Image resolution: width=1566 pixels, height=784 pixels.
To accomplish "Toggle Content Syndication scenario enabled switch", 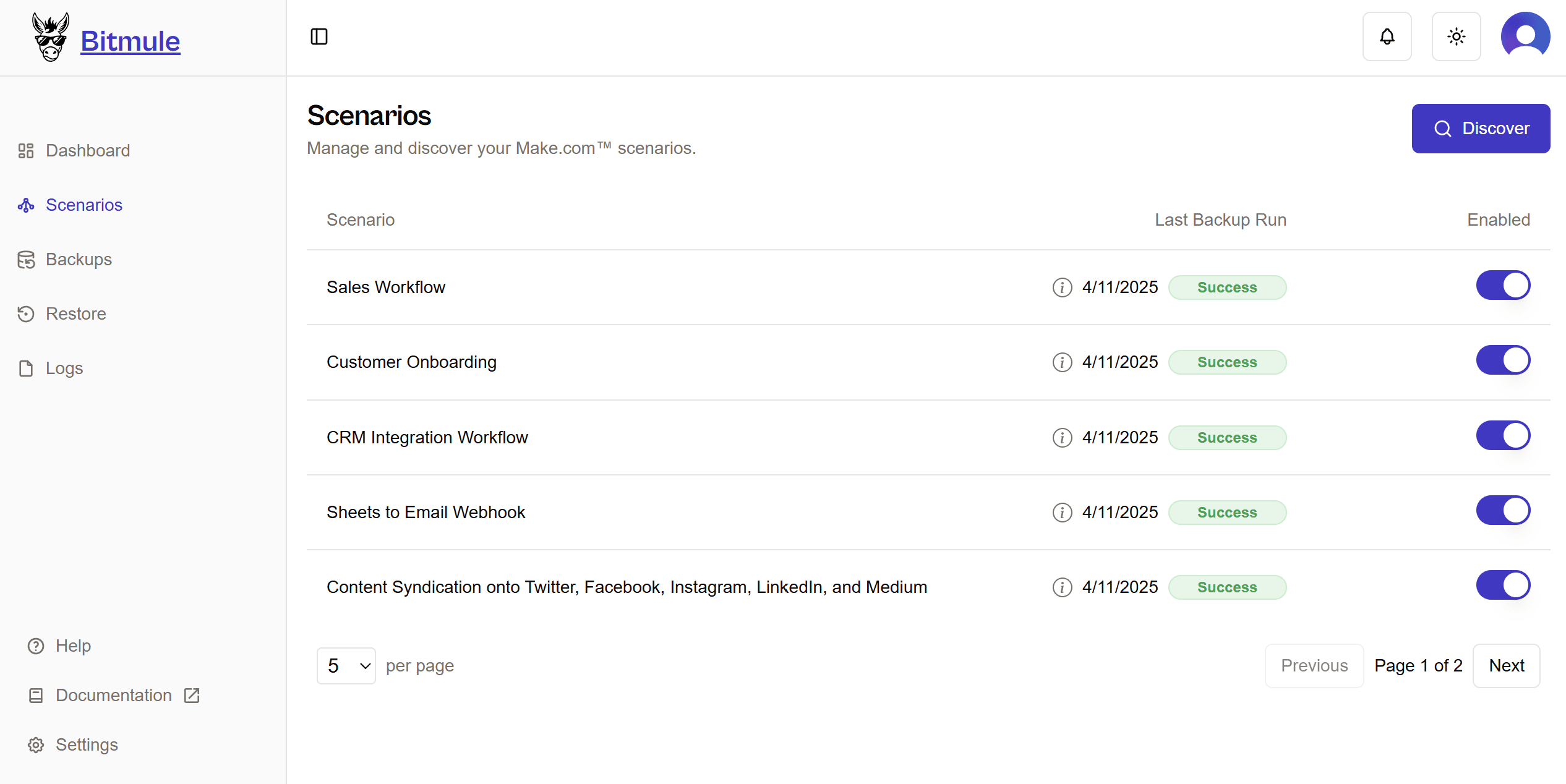I will tap(1503, 585).
